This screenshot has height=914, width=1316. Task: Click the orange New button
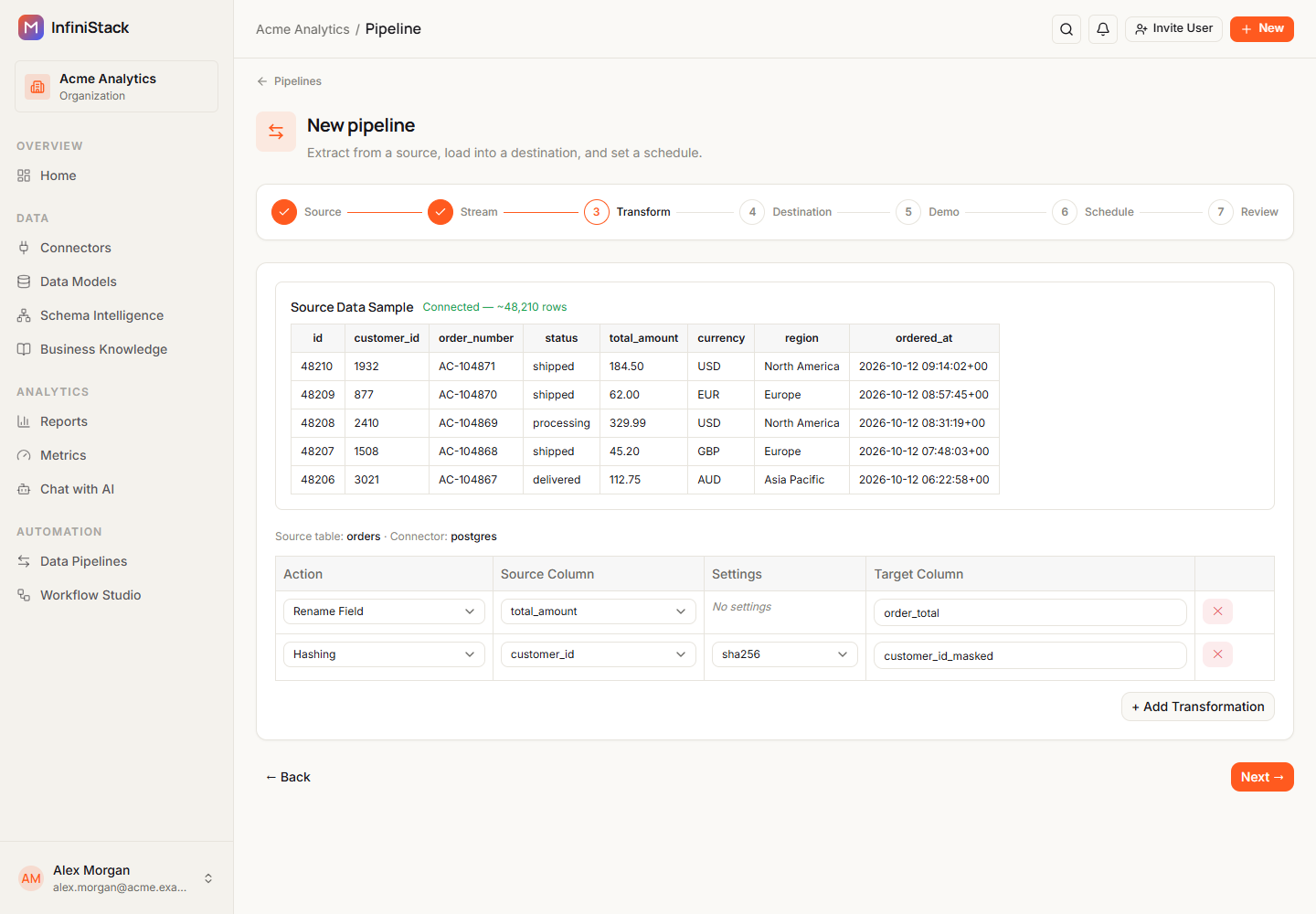1262,29
